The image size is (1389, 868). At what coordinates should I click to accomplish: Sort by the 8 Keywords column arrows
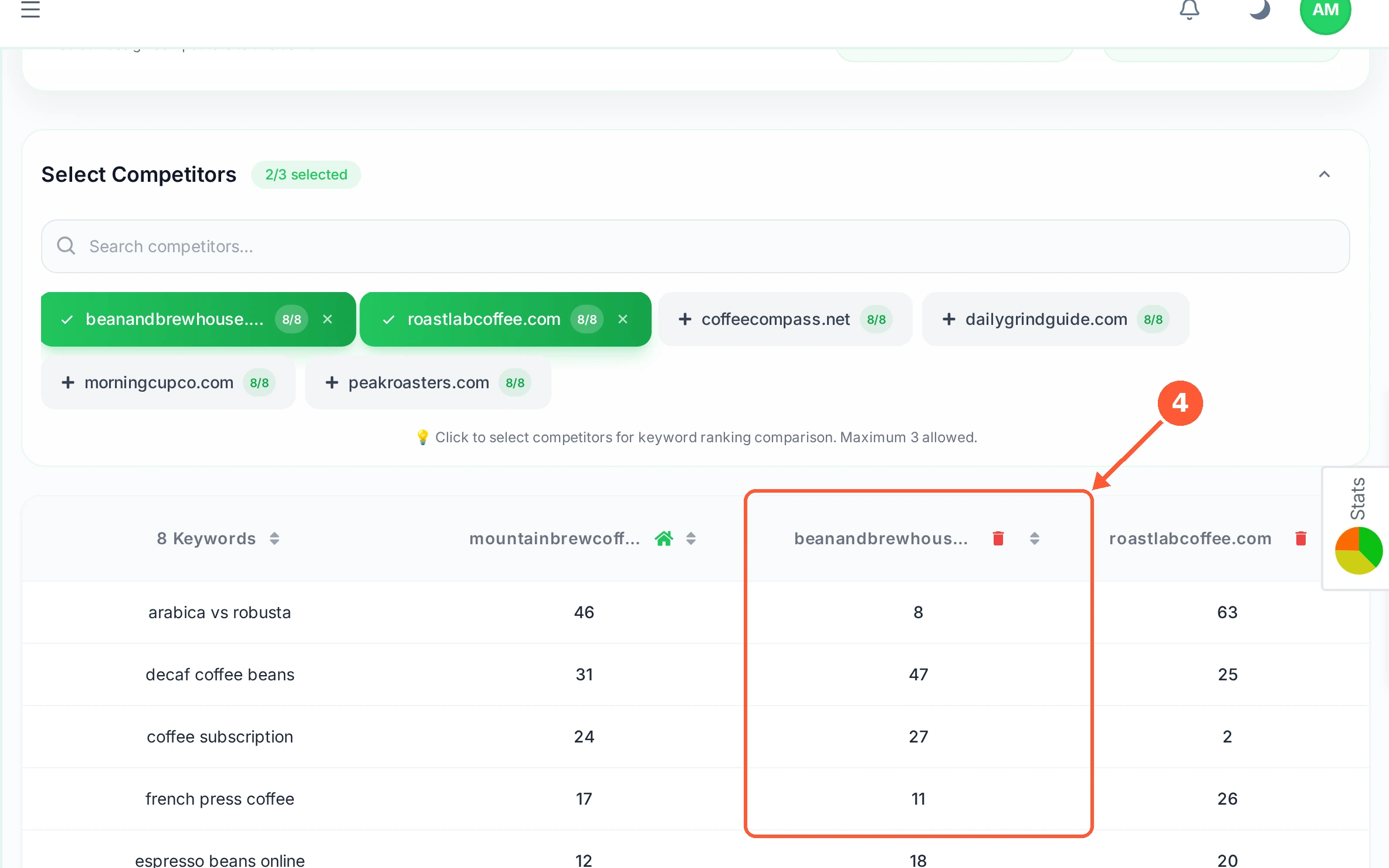(275, 538)
